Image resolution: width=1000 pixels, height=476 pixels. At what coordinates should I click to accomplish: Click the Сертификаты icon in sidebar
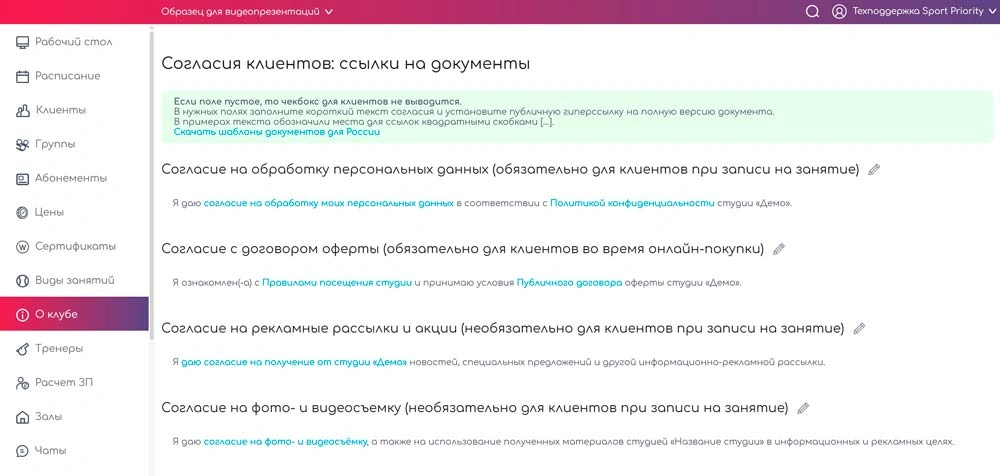point(22,246)
